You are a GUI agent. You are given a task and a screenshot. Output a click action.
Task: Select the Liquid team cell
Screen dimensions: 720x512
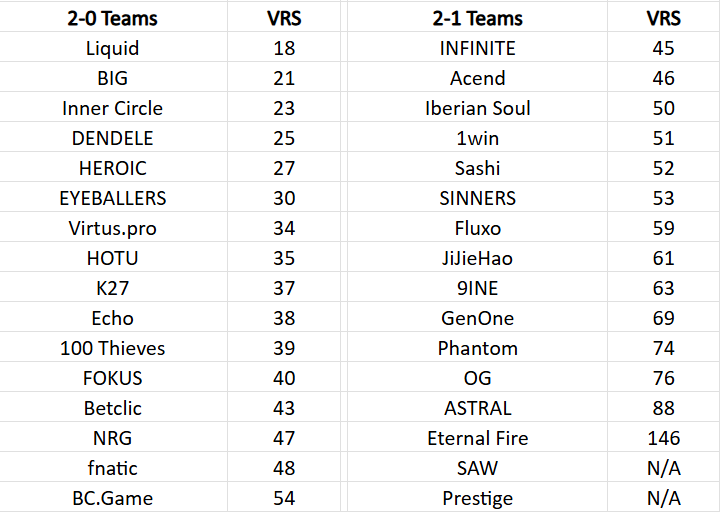(112, 48)
